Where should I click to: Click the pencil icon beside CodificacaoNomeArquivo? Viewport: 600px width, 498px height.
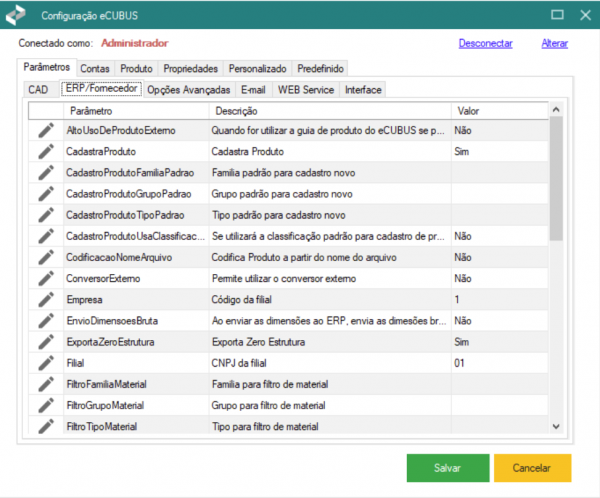46,257
